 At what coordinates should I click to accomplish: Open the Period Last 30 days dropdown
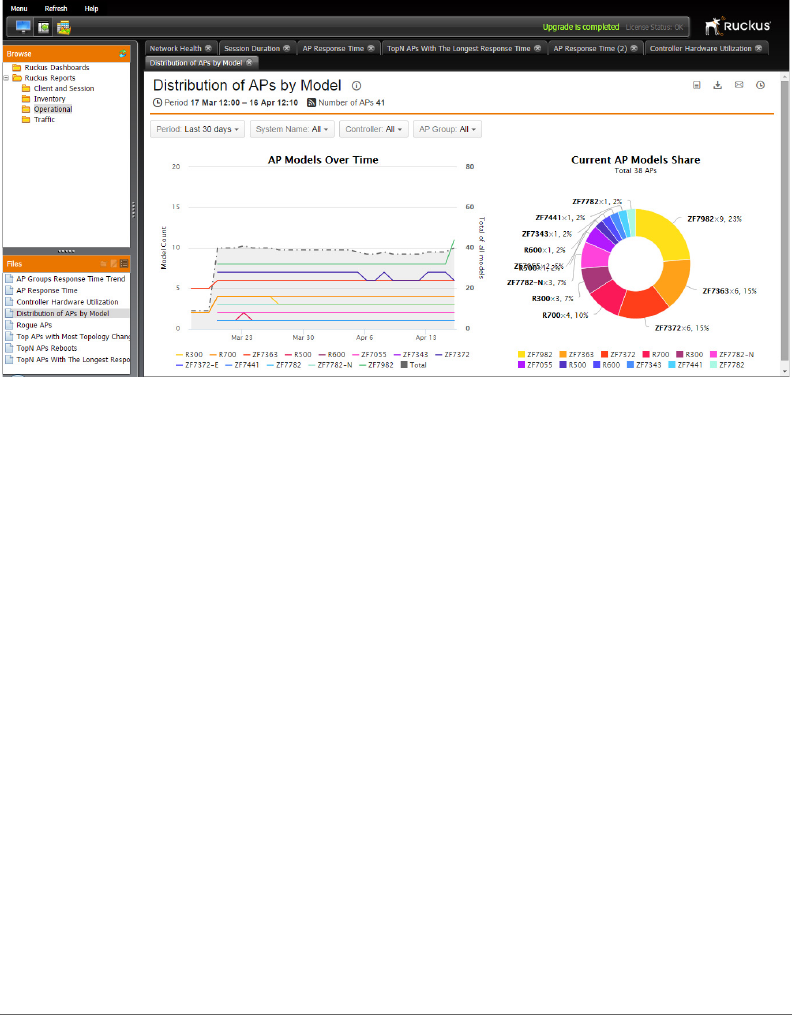[197, 129]
